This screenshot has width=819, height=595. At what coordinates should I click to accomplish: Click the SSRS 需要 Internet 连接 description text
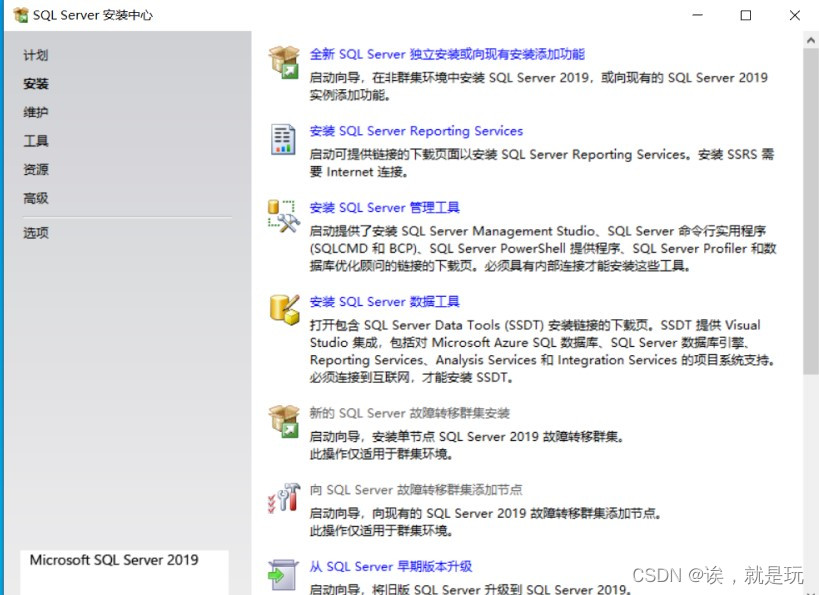[542, 163]
